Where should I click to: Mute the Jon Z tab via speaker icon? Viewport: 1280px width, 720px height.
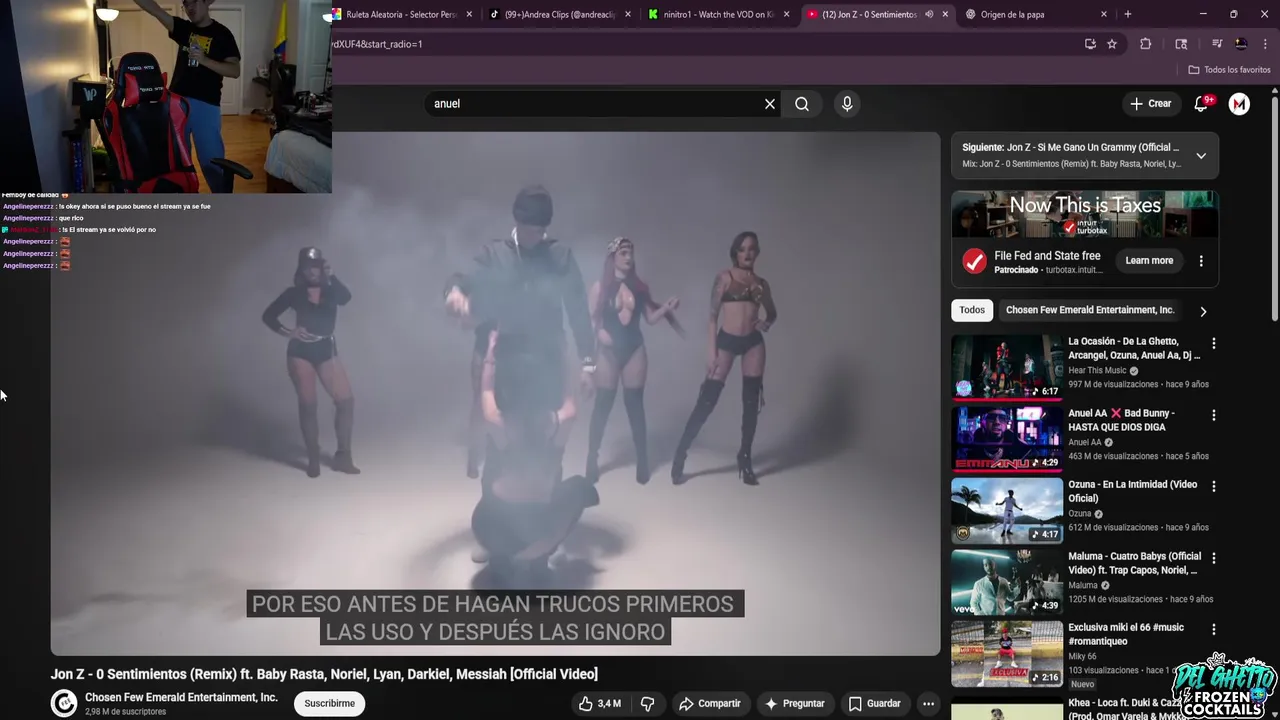coord(929,14)
